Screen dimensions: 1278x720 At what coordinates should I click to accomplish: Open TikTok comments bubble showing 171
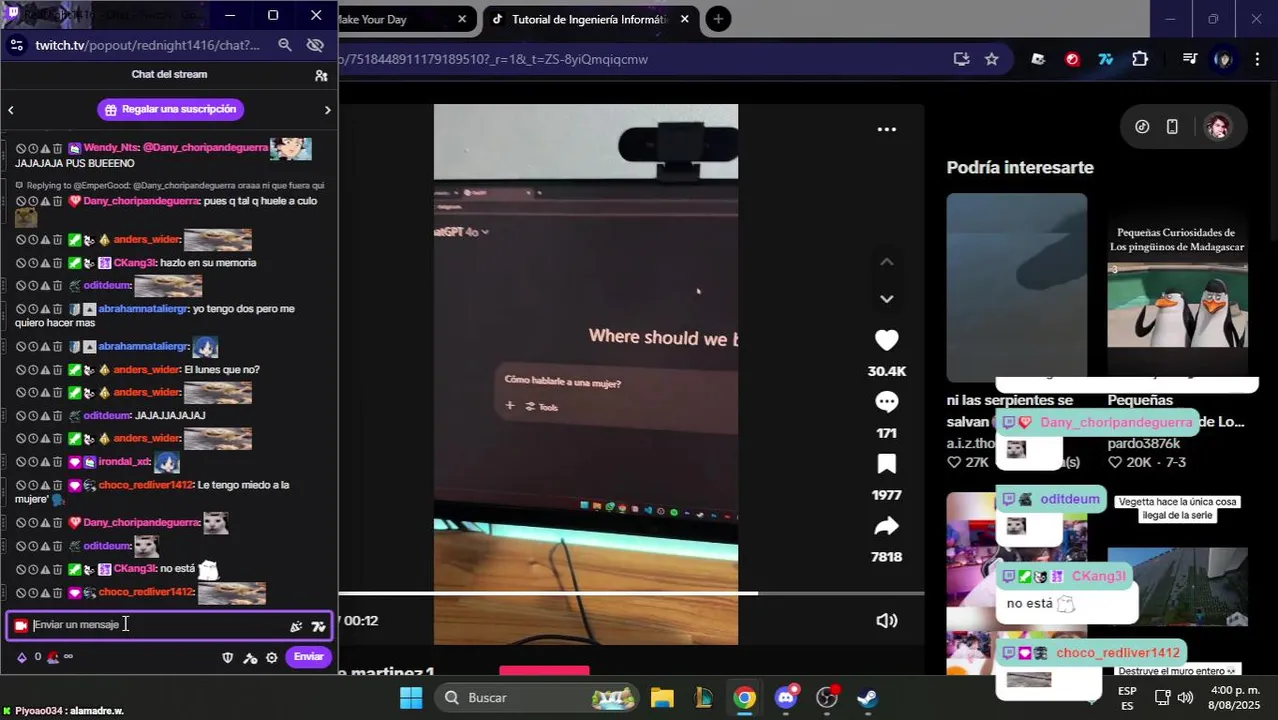(886, 402)
